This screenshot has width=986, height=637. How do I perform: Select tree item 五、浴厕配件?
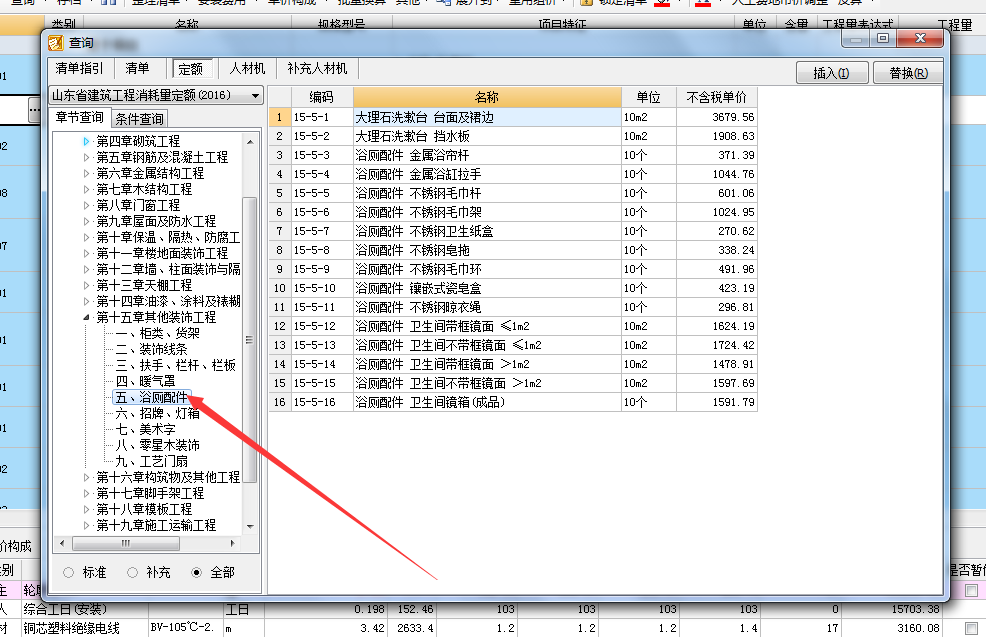(x=152, y=397)
